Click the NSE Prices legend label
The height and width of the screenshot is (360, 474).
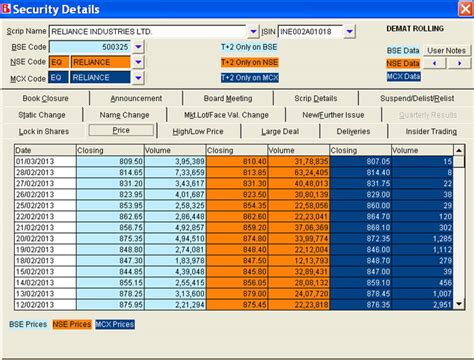72,324
